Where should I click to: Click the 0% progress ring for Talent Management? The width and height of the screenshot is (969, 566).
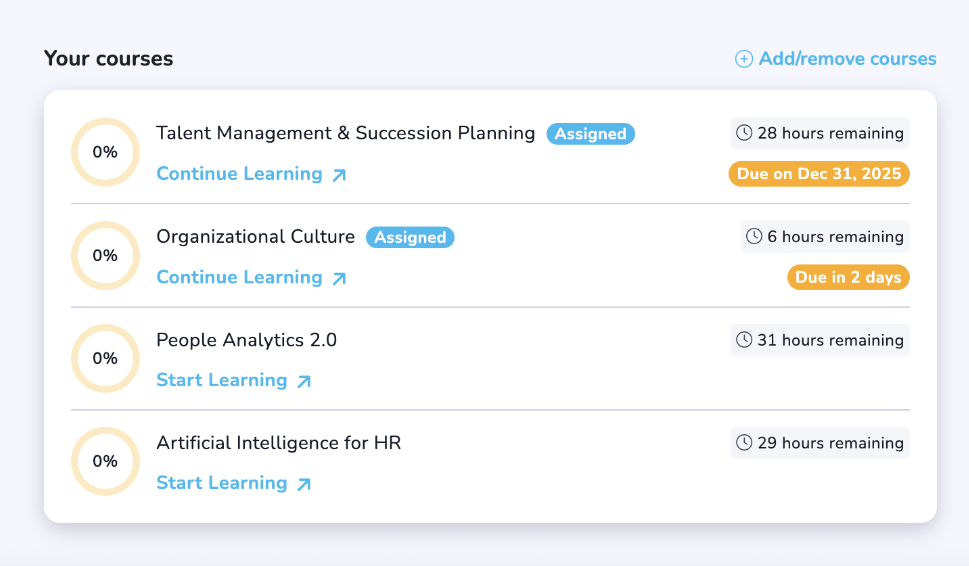pyautogui.click(x=105, y=152)
